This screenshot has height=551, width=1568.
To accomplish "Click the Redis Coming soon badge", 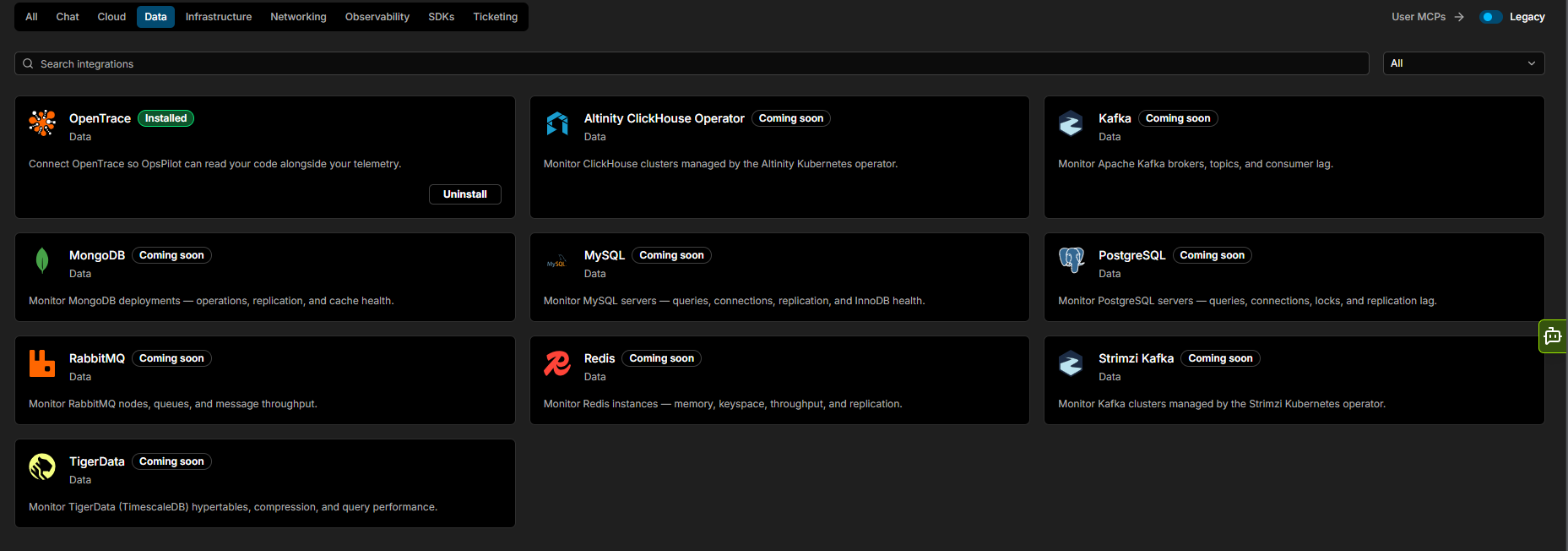I will 661,358.
